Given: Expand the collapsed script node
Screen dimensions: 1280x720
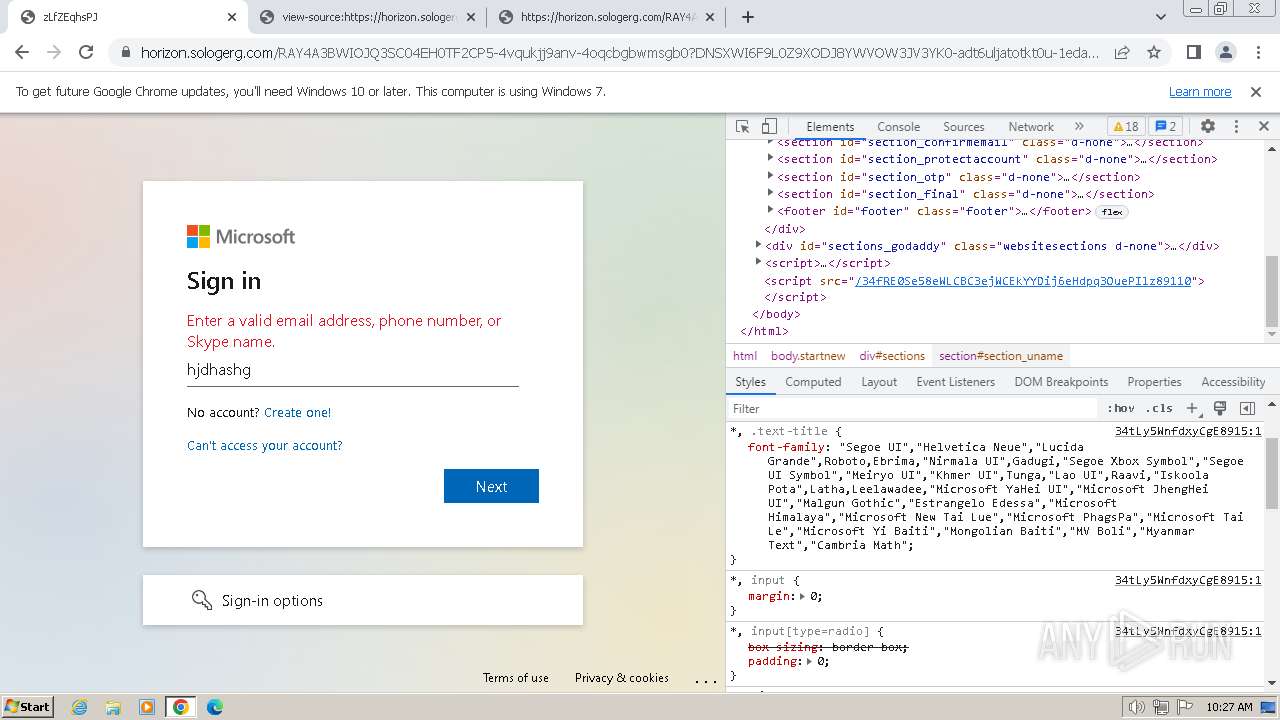Looking at the screenshot, I should point(758,262).
